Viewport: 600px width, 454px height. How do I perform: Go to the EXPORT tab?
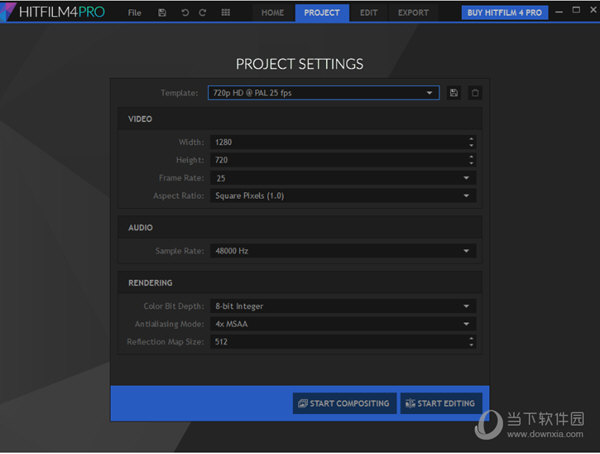[x=412, y=13]
